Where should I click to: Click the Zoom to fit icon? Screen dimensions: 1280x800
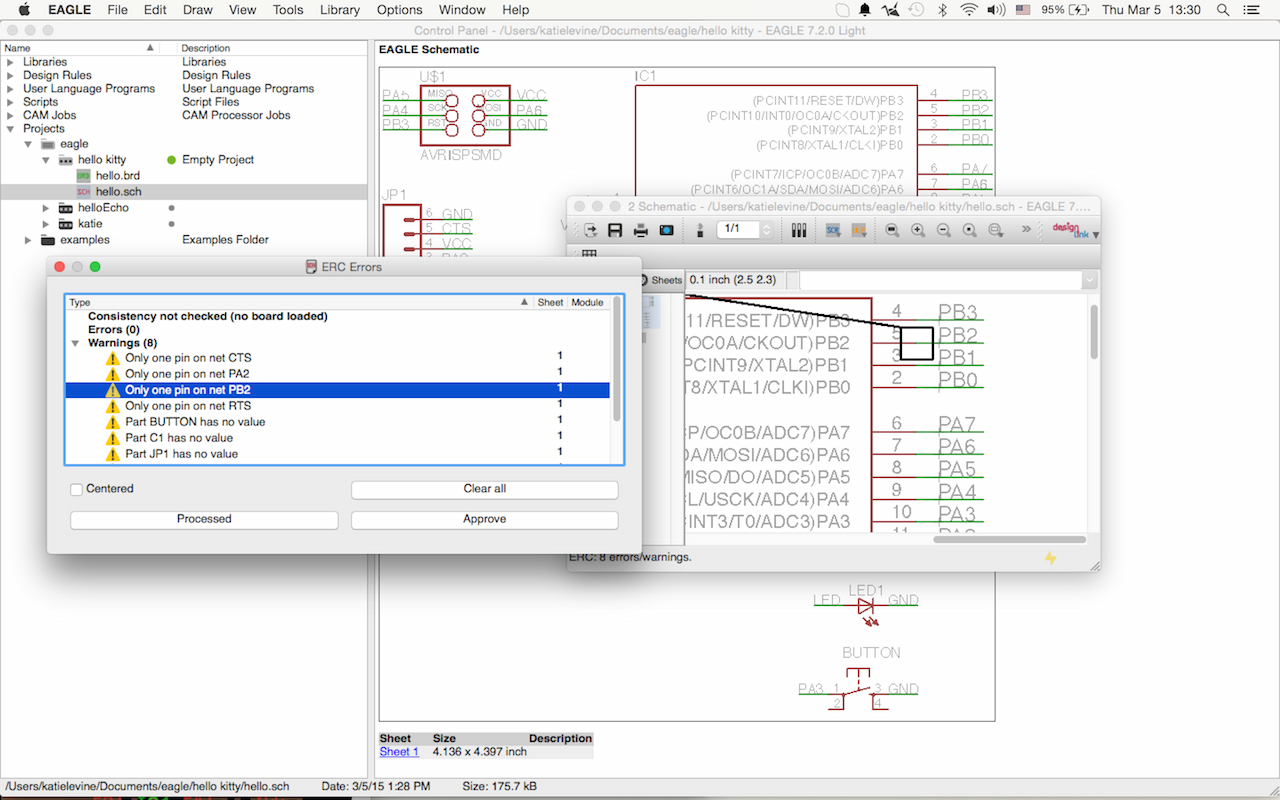click(x=893, y=230)
